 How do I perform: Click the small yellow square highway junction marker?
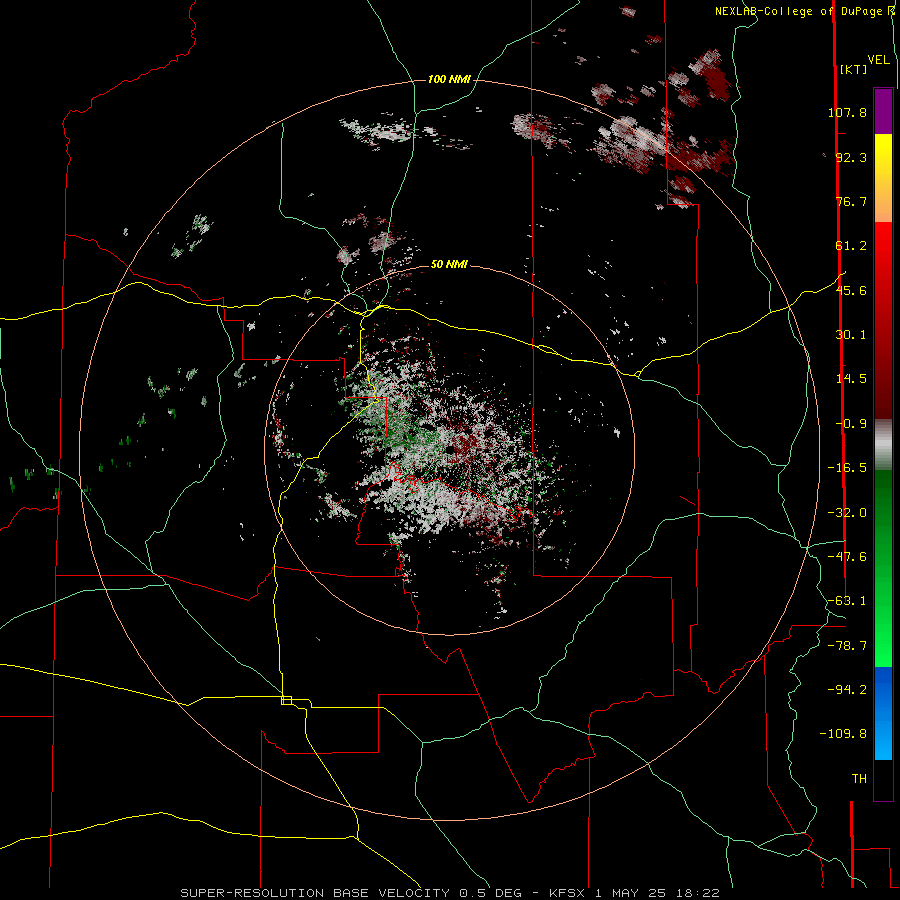pos(286,700)
